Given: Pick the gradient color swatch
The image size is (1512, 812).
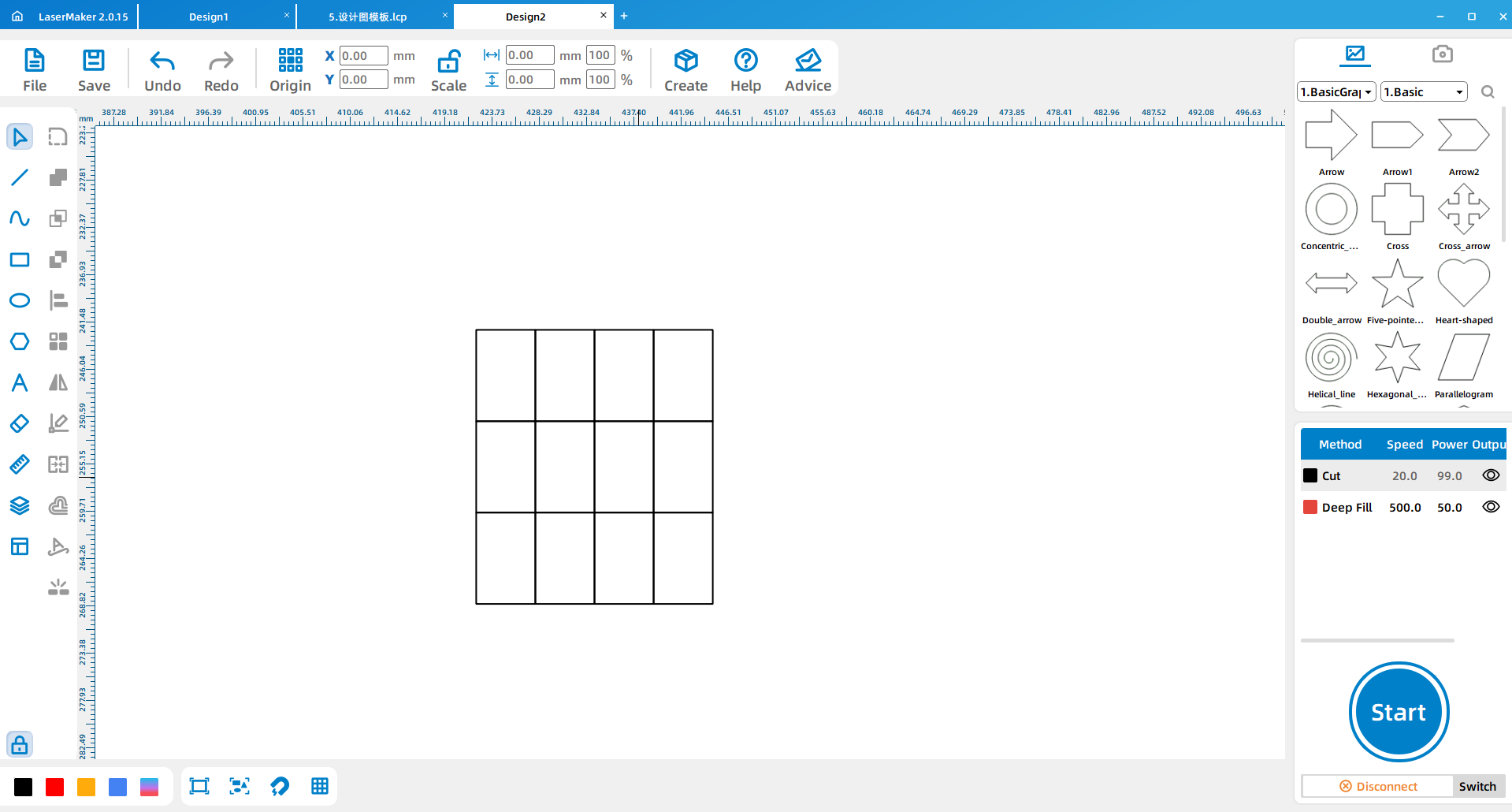Looking at the screenshot, I should 150,787.
